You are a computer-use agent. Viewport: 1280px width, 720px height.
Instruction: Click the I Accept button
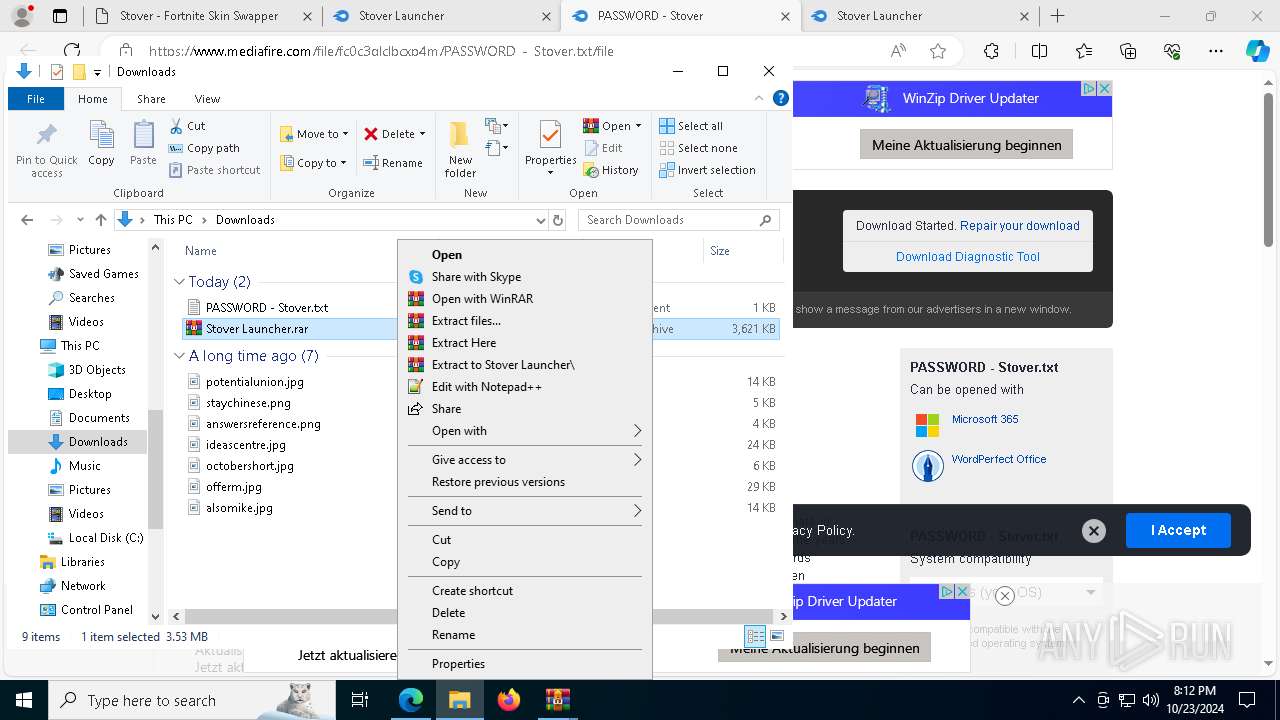(x=1178, y=530)
